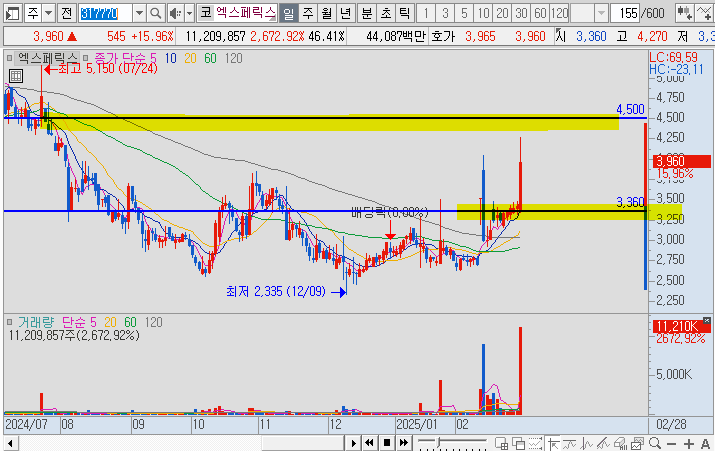Click the play button in playback controls
Image resolution: width=715 pixels, height=451 pixels.
click(x=353, y=443)
